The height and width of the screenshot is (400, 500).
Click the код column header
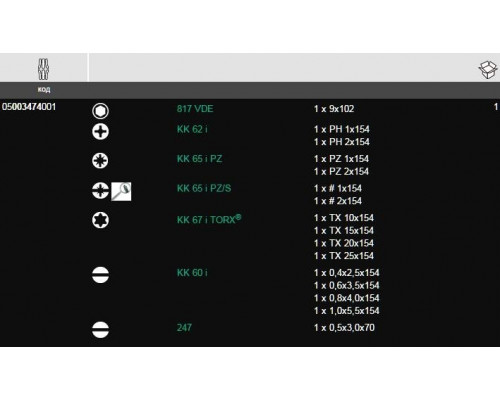click(44, 89)
